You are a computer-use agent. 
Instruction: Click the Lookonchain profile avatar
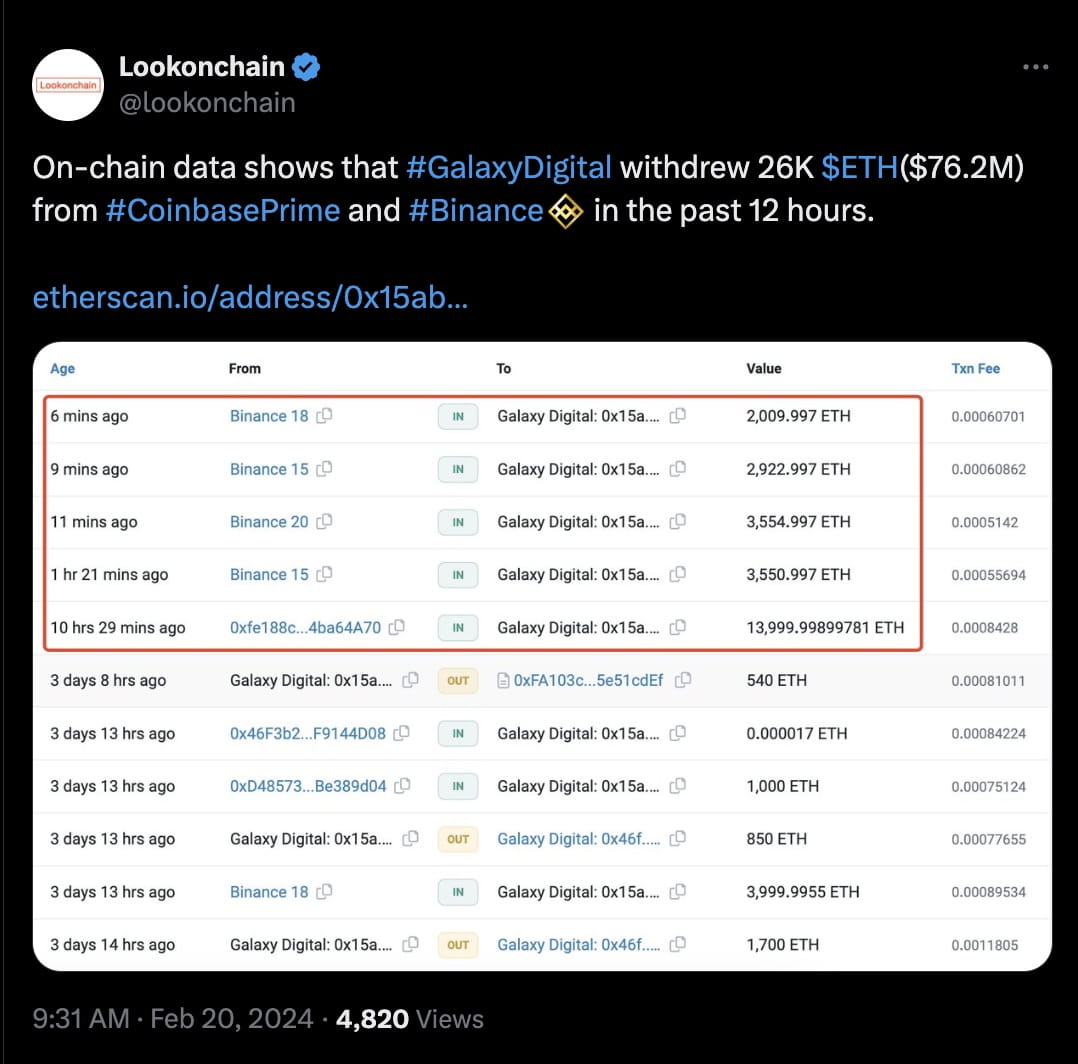(67, 85)
